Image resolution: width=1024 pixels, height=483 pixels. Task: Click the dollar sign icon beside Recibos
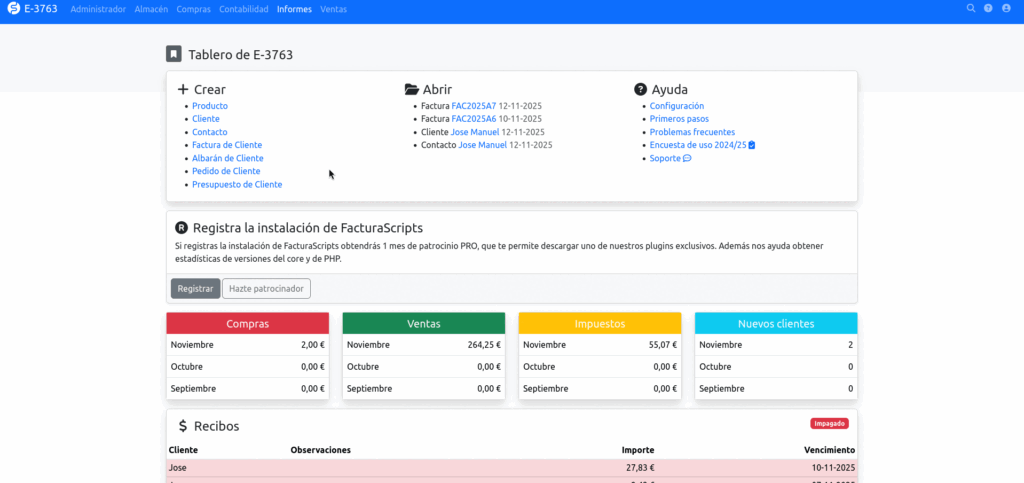point(183,426)
